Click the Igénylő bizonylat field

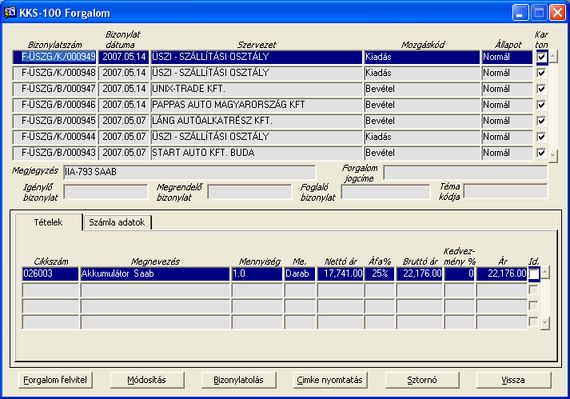click(x=106, y=192)
